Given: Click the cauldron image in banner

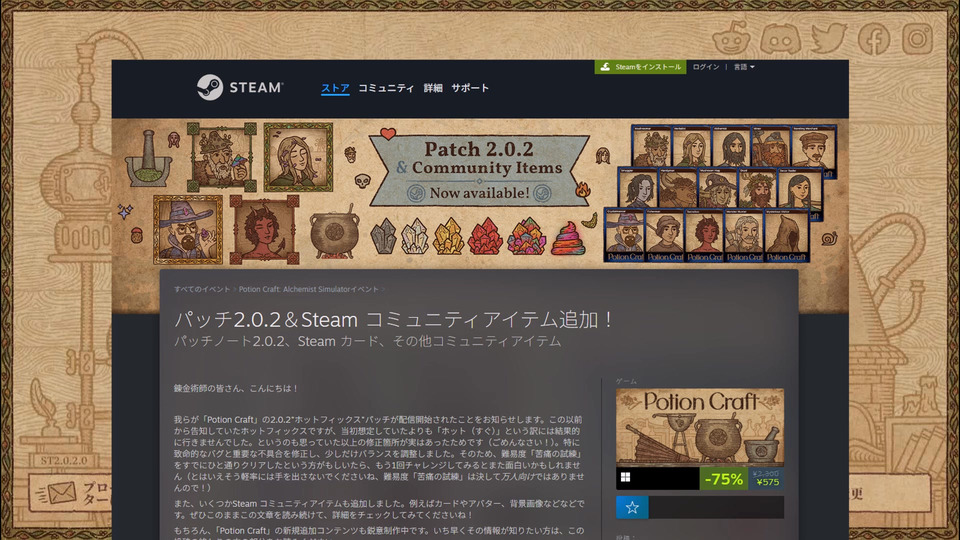Looking at the screenshot, I should pyautogui.click(x=333, y=233).
